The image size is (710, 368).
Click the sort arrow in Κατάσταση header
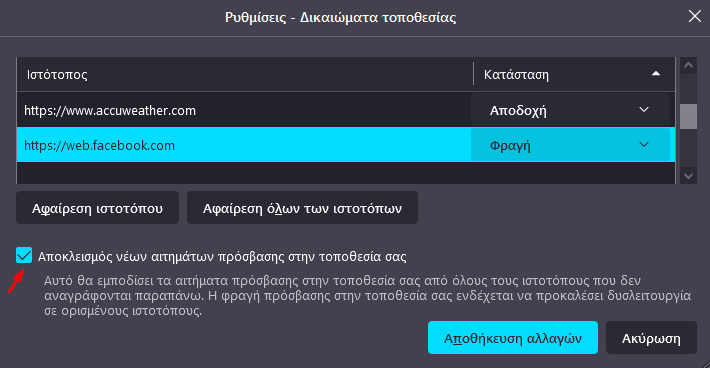click(656, 74)
